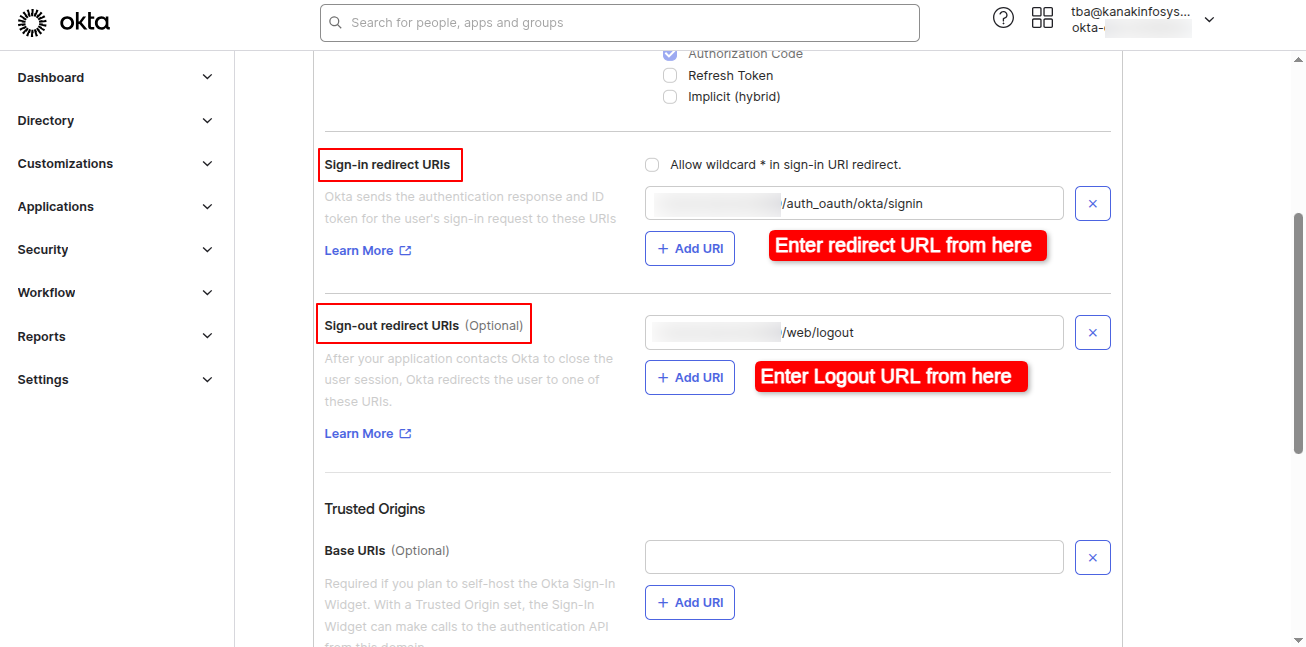Open the apps grid icon
The image size is (1306, 647).
pyautogui.click(x=1043, y=18)
